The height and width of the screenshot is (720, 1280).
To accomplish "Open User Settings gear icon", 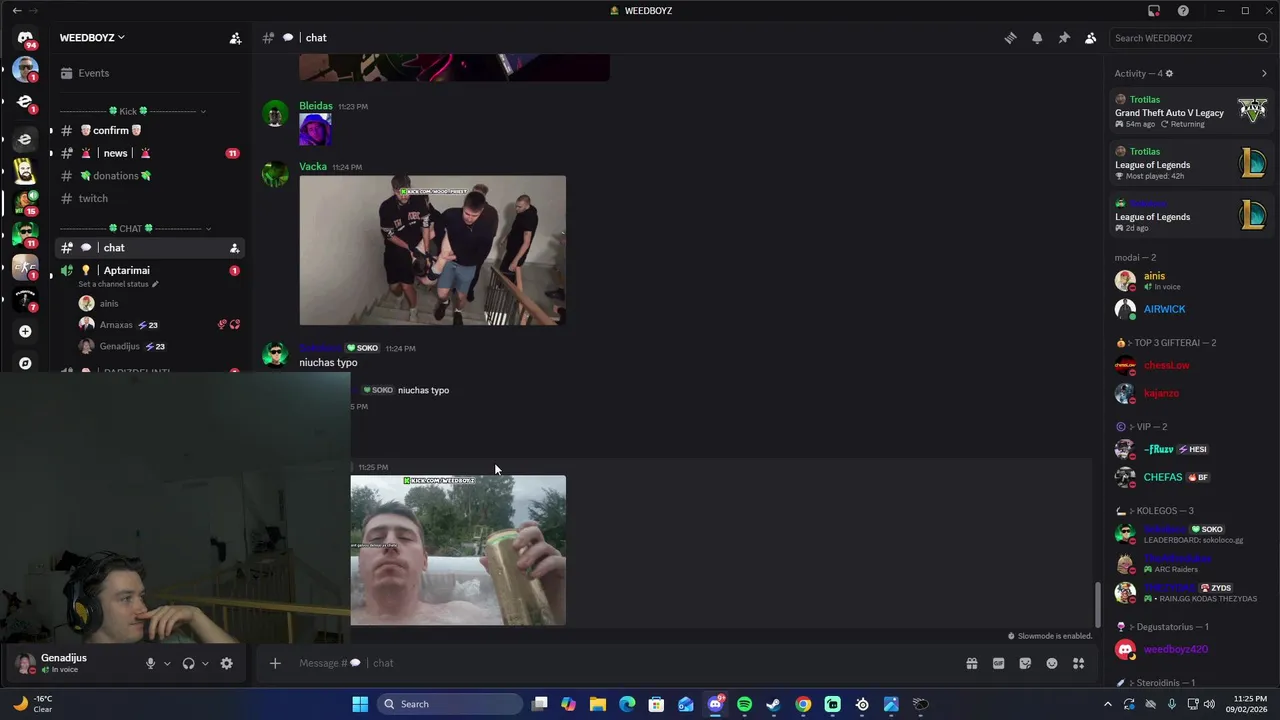I will point(226,663).
